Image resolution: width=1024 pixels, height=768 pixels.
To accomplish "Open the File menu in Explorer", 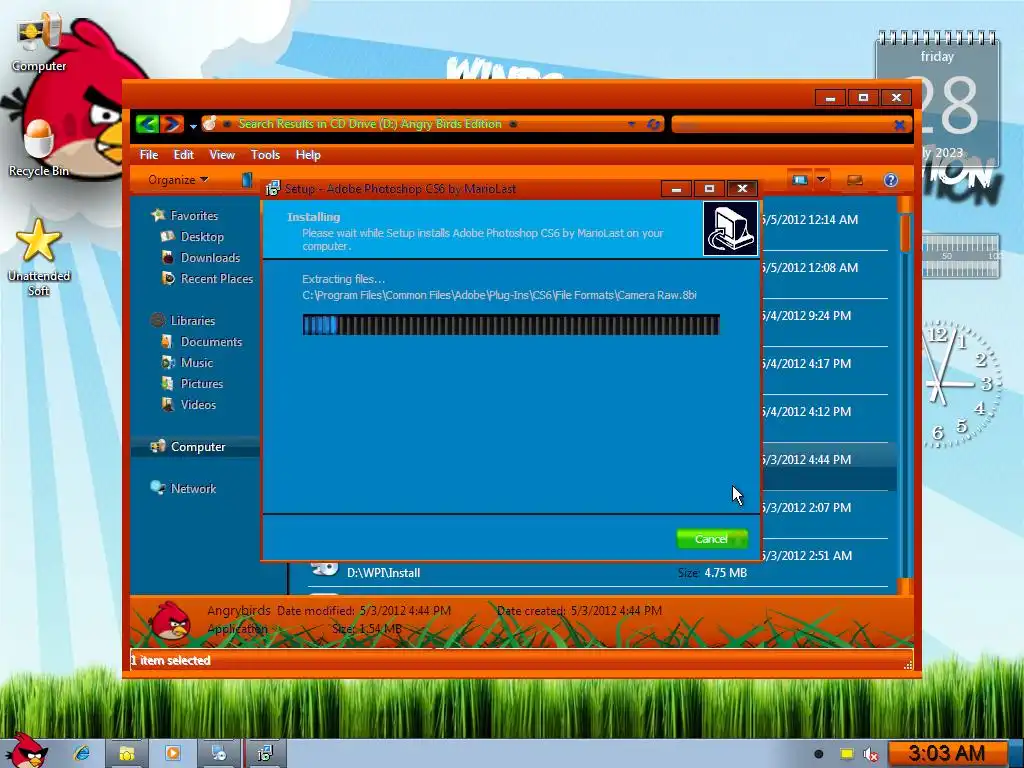I will pyautogui.click(x=149, y=155).
